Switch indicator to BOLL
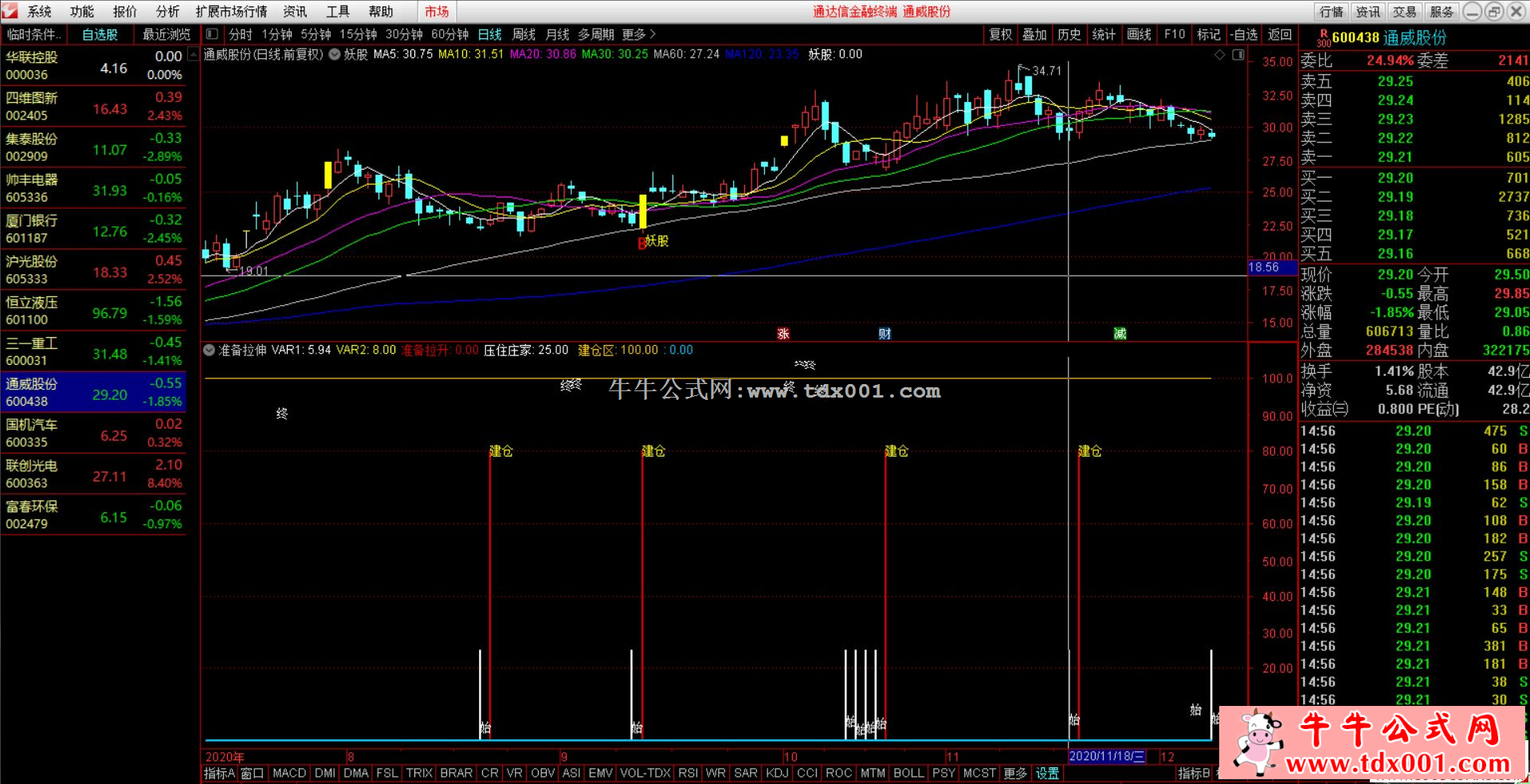 click(908, 773)
